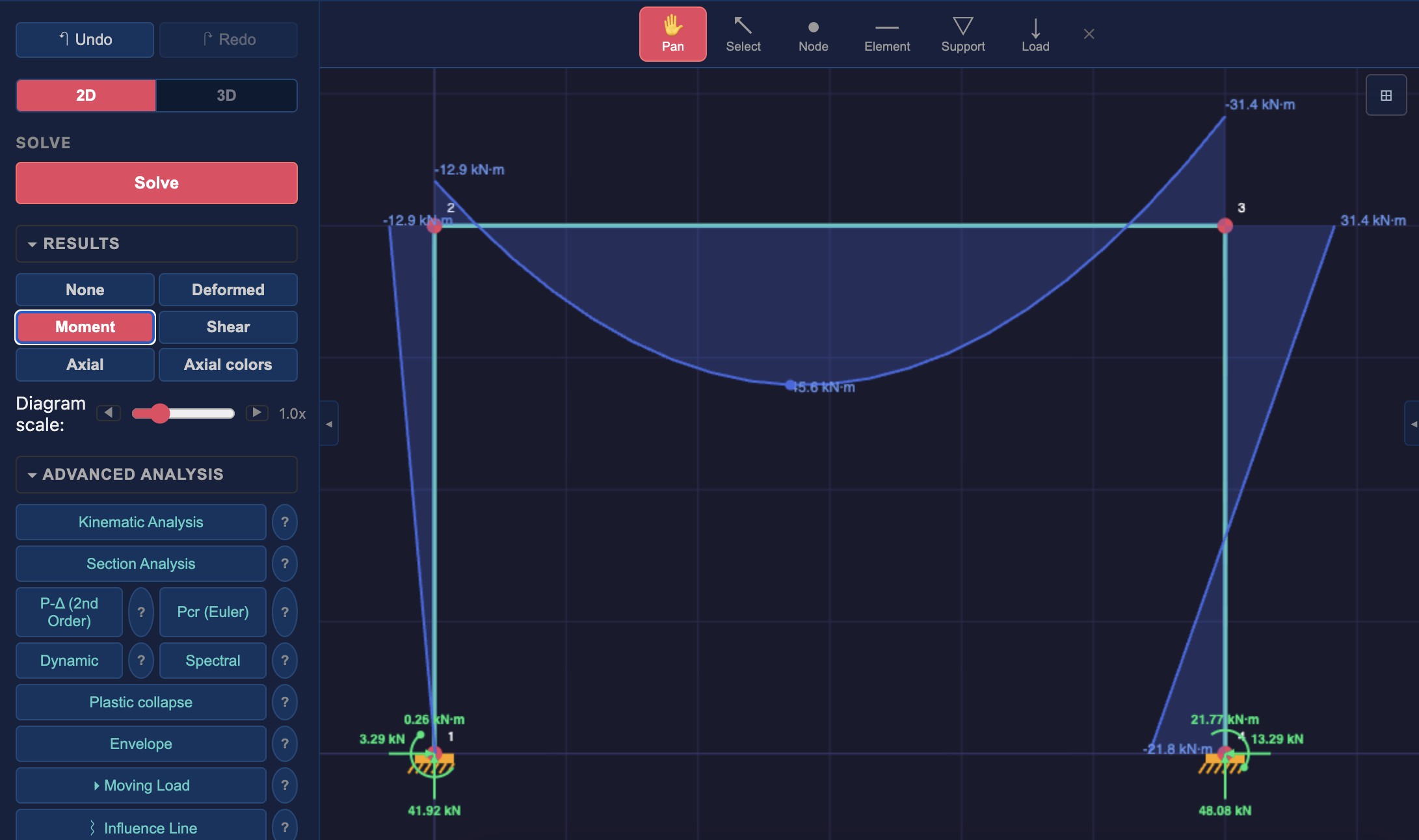Open the grid settings icon at top right
This screenshot has height=840, width=1419.
[x=1386, y=96]
